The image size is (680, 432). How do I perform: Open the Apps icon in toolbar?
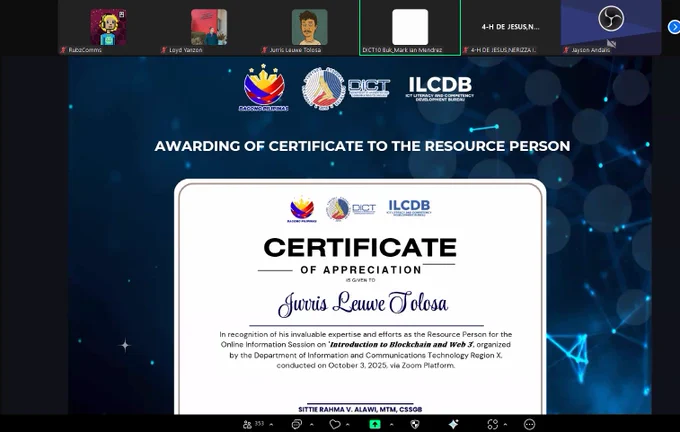tap(492, 424)
